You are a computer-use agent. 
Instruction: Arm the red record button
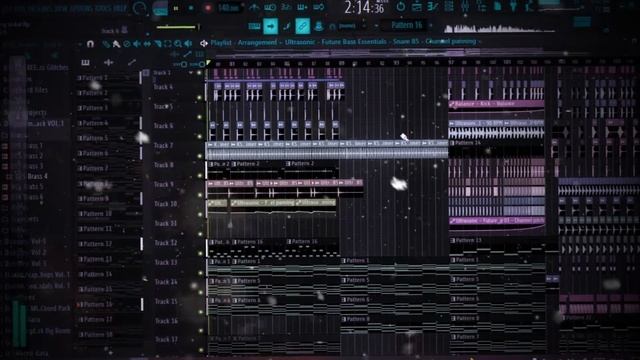[x=208, y=8]
